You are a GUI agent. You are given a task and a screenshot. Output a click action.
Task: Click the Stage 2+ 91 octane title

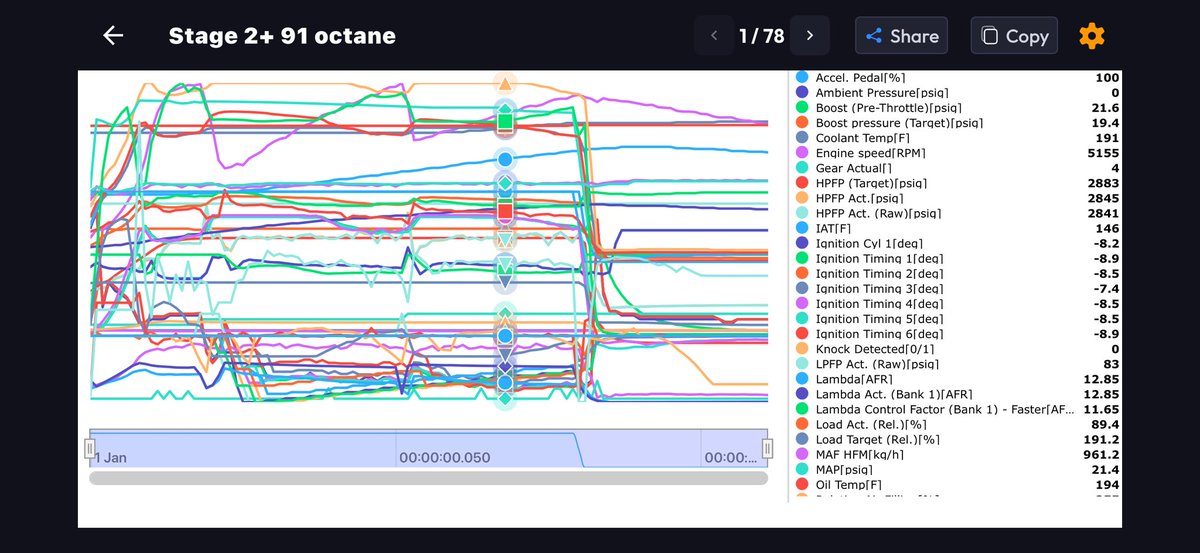coord(282,36)
